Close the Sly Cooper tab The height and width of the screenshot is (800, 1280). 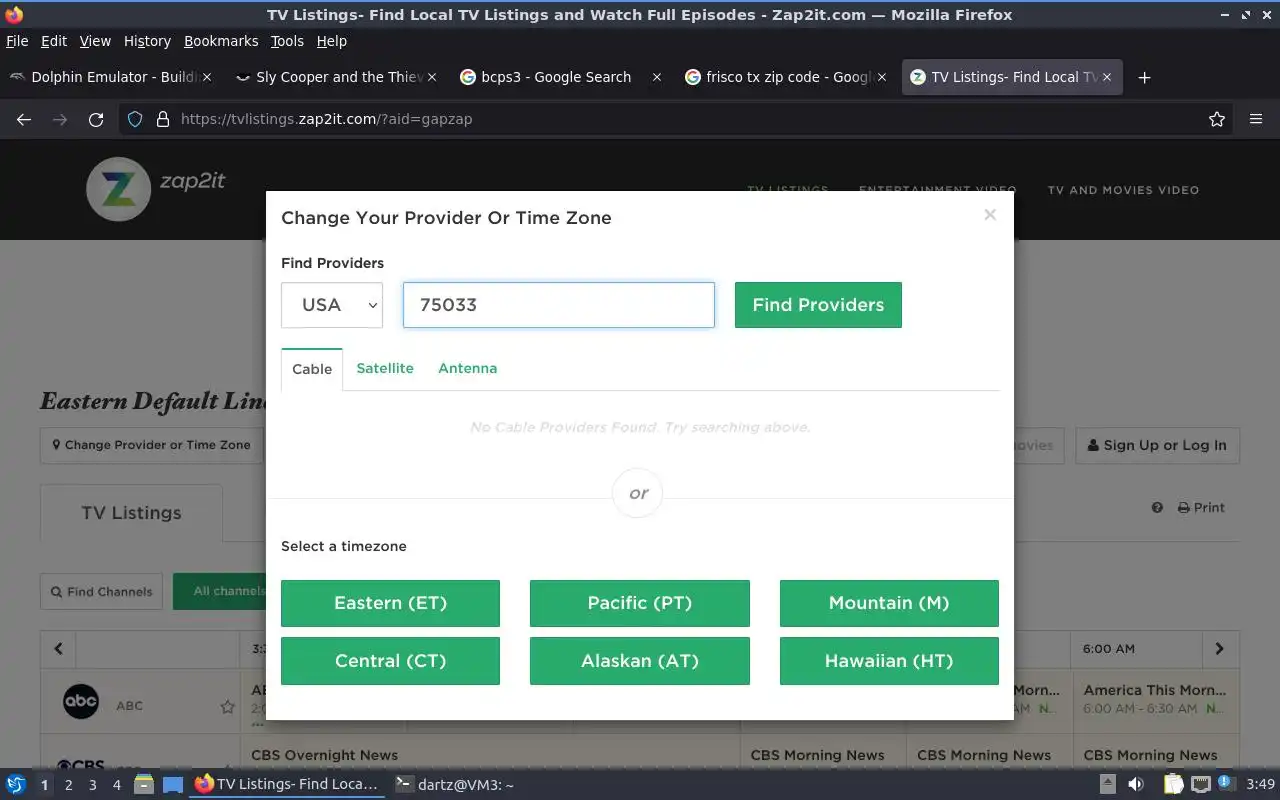432,77
